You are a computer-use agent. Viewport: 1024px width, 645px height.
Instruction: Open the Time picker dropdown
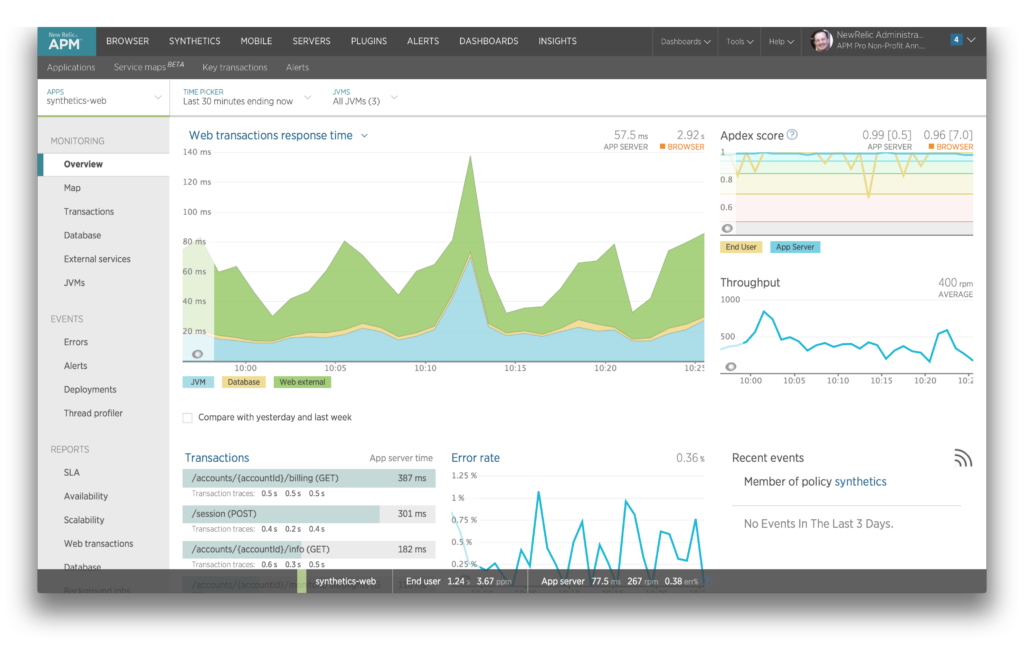click(x=246, y=97)
